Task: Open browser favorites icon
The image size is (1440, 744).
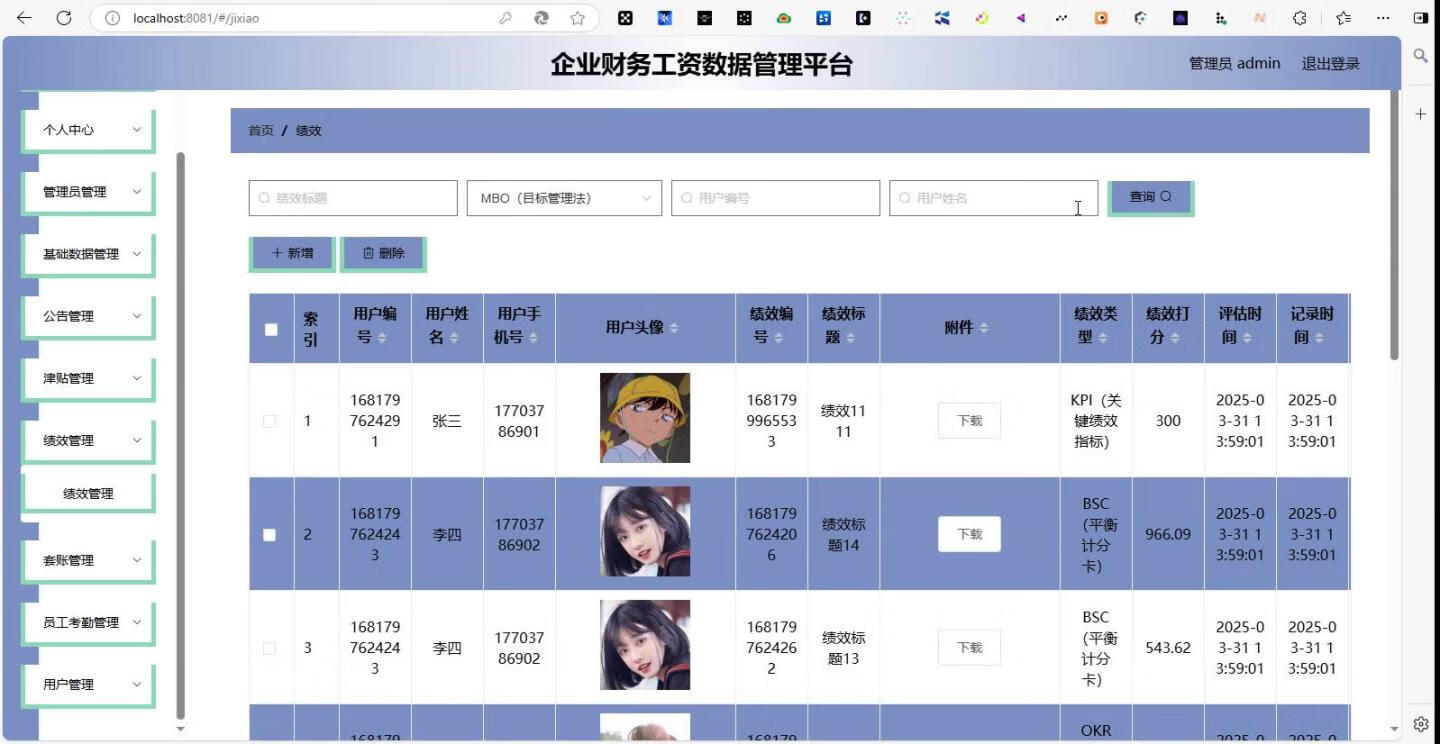Action: 1342,18
